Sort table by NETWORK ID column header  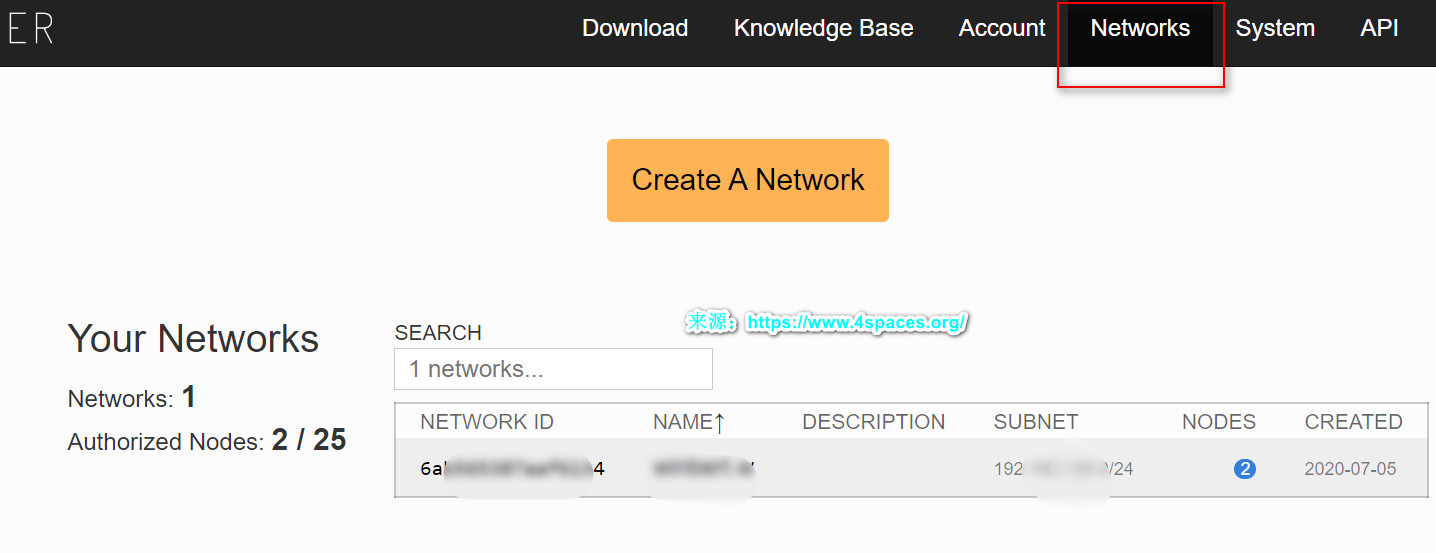point(486,422)
